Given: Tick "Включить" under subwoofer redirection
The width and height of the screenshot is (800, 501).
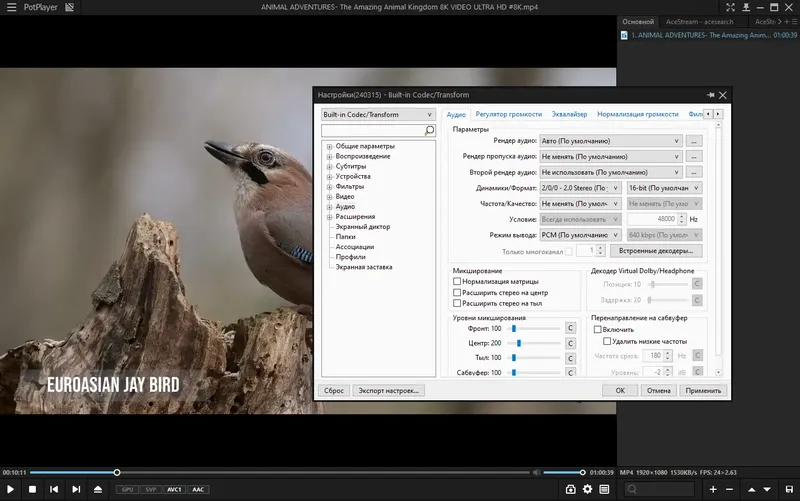Looking at the screenshot, I should 598,329.
